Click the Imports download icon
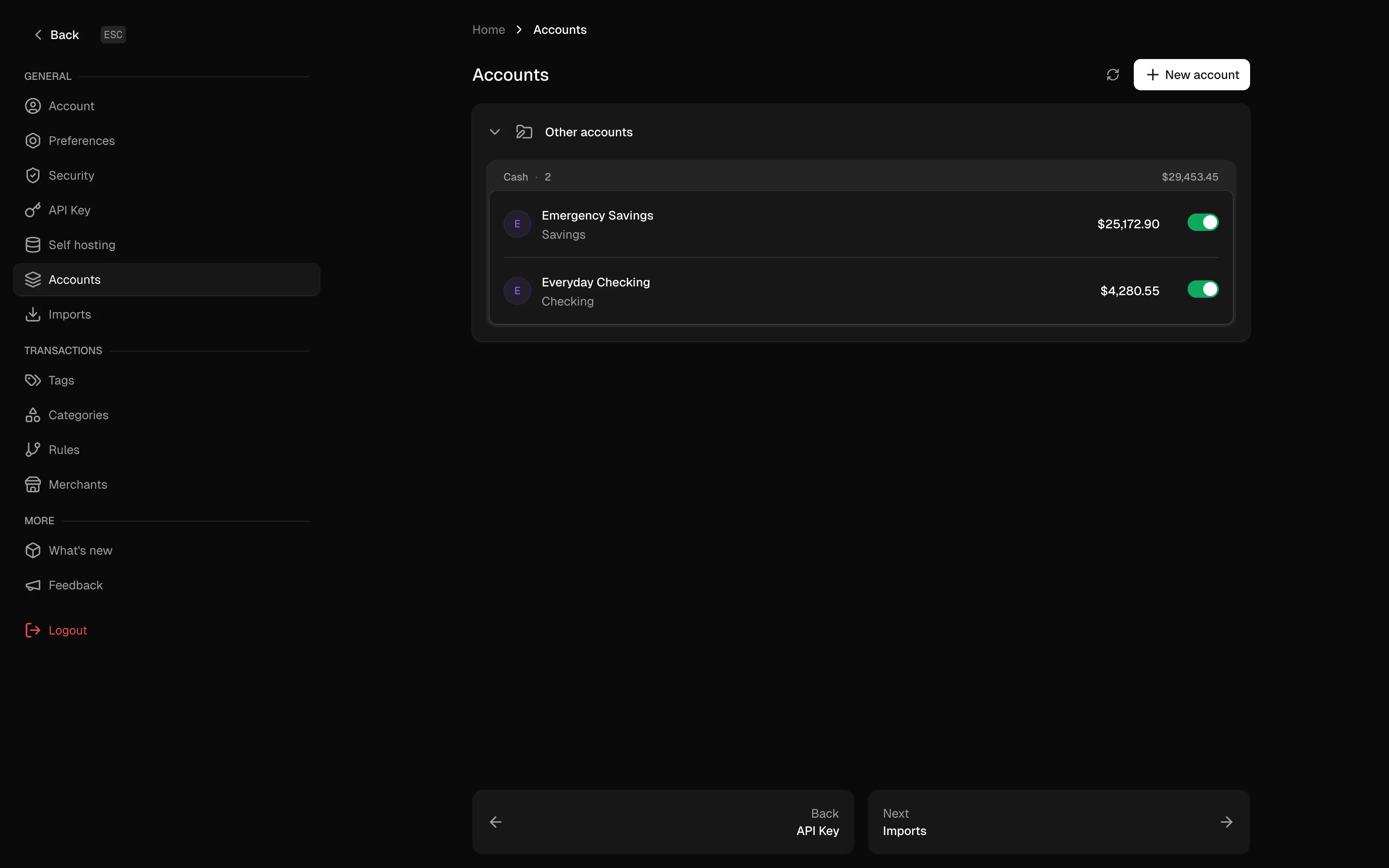Image resolution: width=1389 pixels, height=868 pixels. pyautogui.click(x=33, y=315)
